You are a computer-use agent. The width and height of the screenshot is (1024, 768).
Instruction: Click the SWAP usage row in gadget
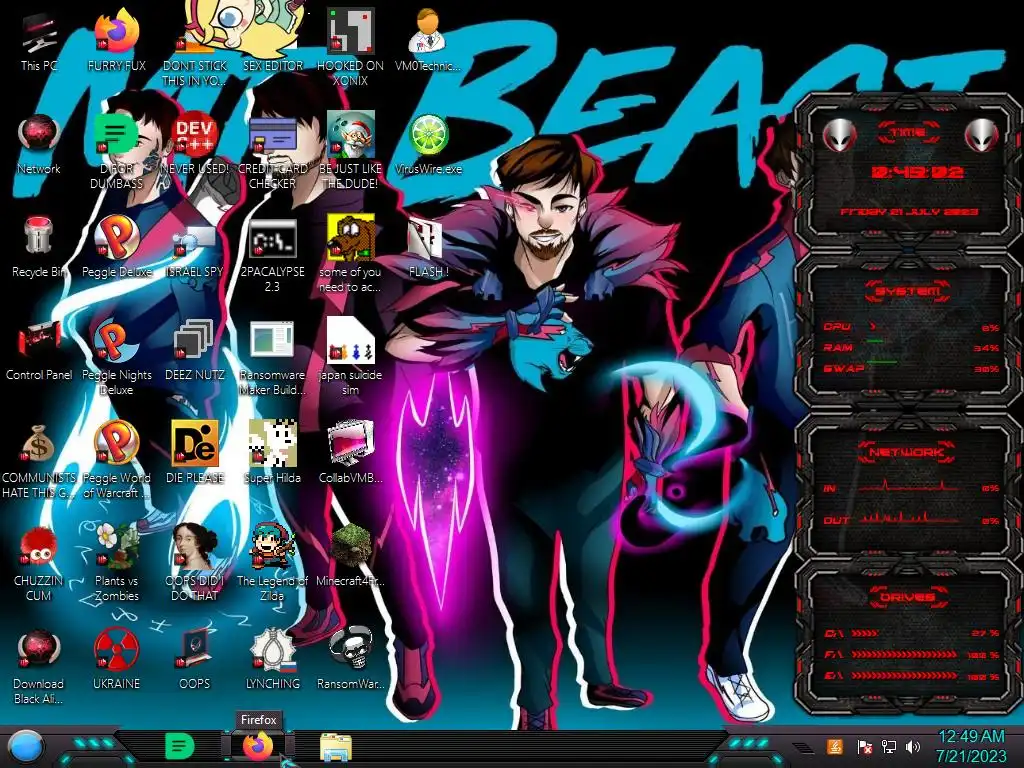912,368
